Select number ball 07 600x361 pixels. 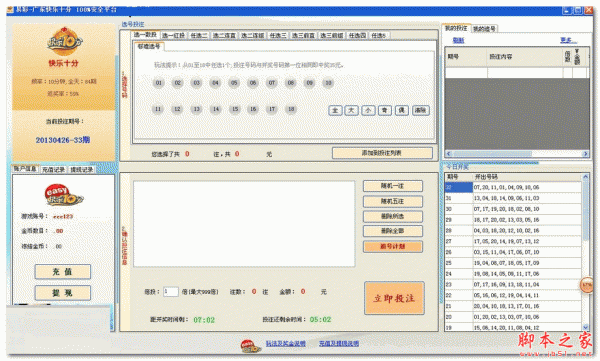point(272,83)
